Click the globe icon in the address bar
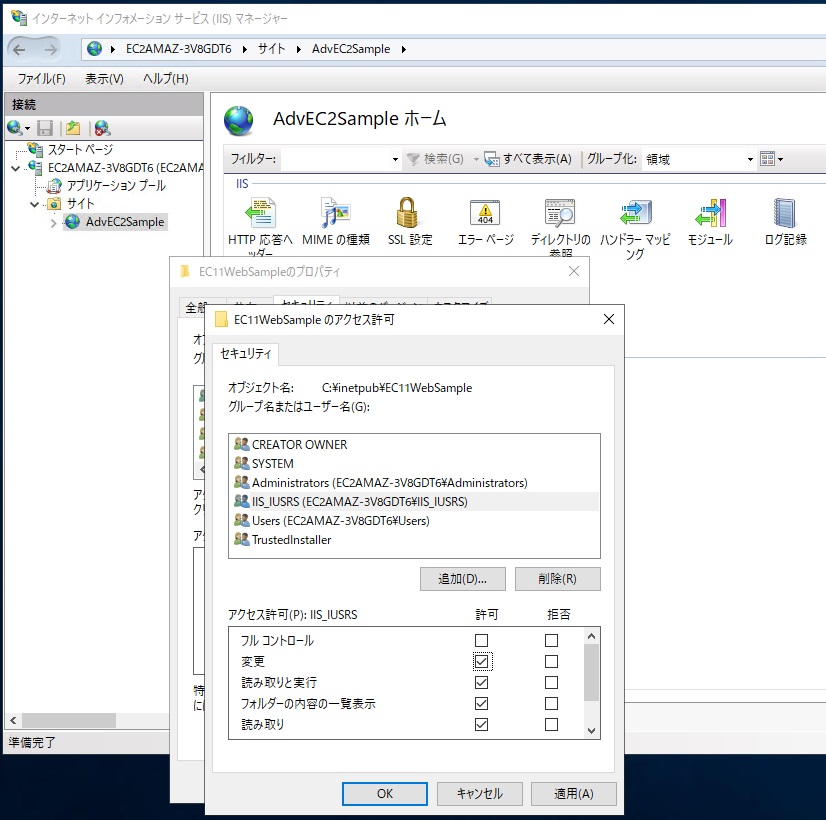826x820 pixels. (x=94, y=49)
